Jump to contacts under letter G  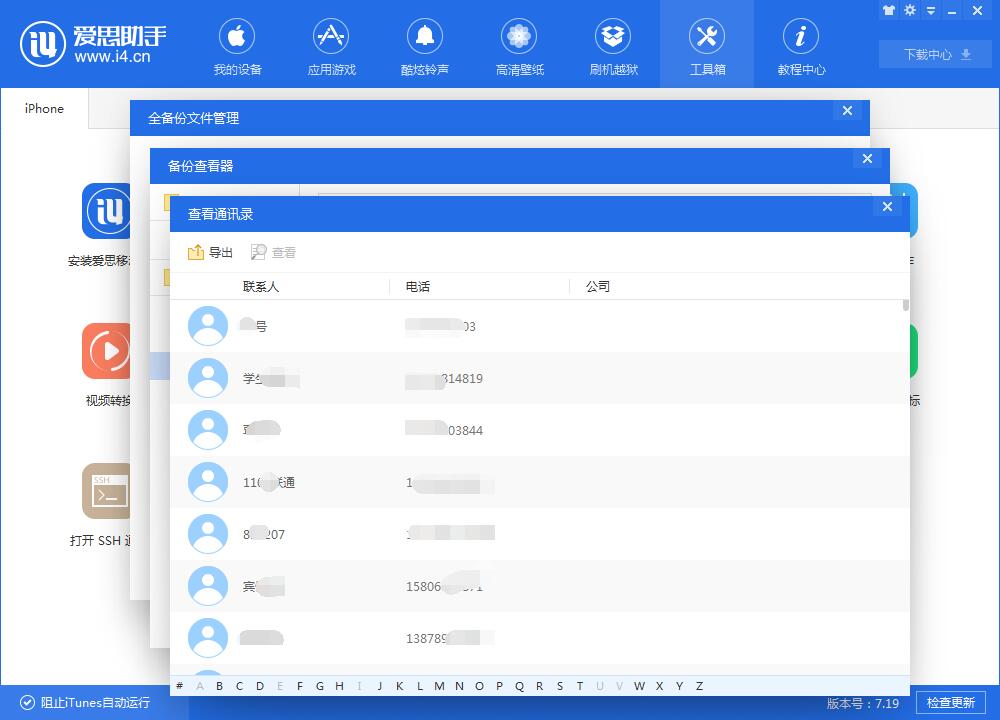tap(320, 686)
